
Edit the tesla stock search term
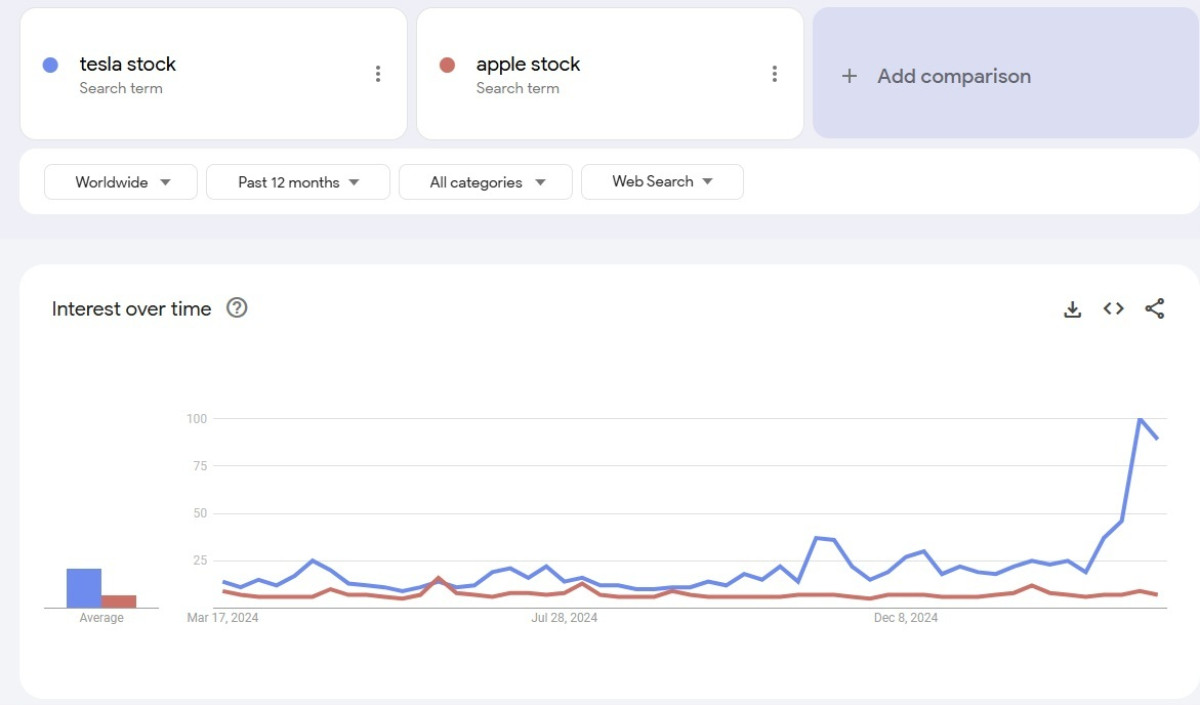click(128, 64)
